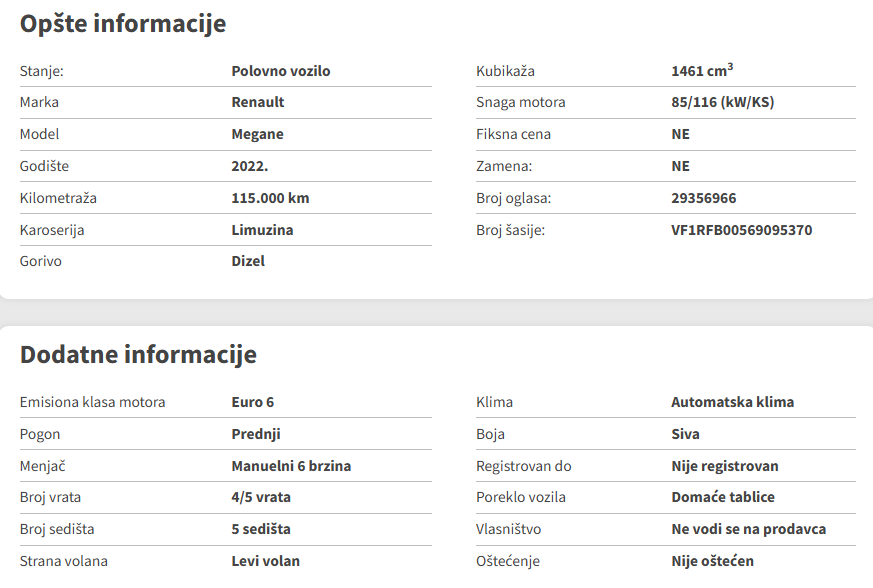Select the value 'Nije registrovan'
The width and height of the screenshot is (873, 588).
click(725, 466)
